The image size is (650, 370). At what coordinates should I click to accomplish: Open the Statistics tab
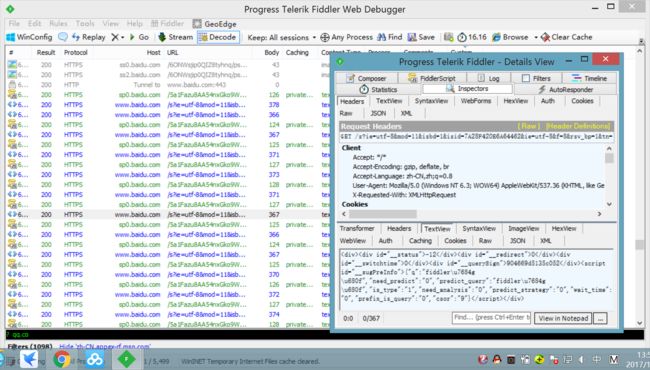click(x=378, y=89)
